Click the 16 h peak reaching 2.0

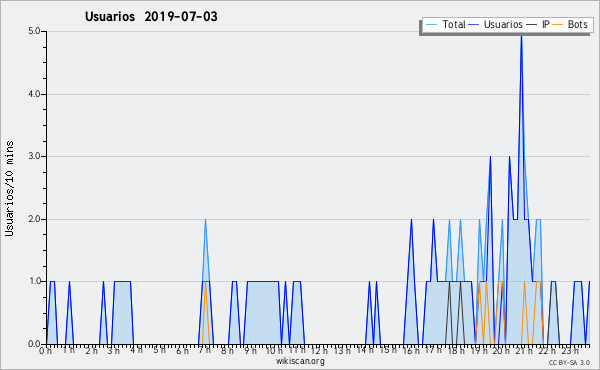pyautogui.click(x=411, y=220)
